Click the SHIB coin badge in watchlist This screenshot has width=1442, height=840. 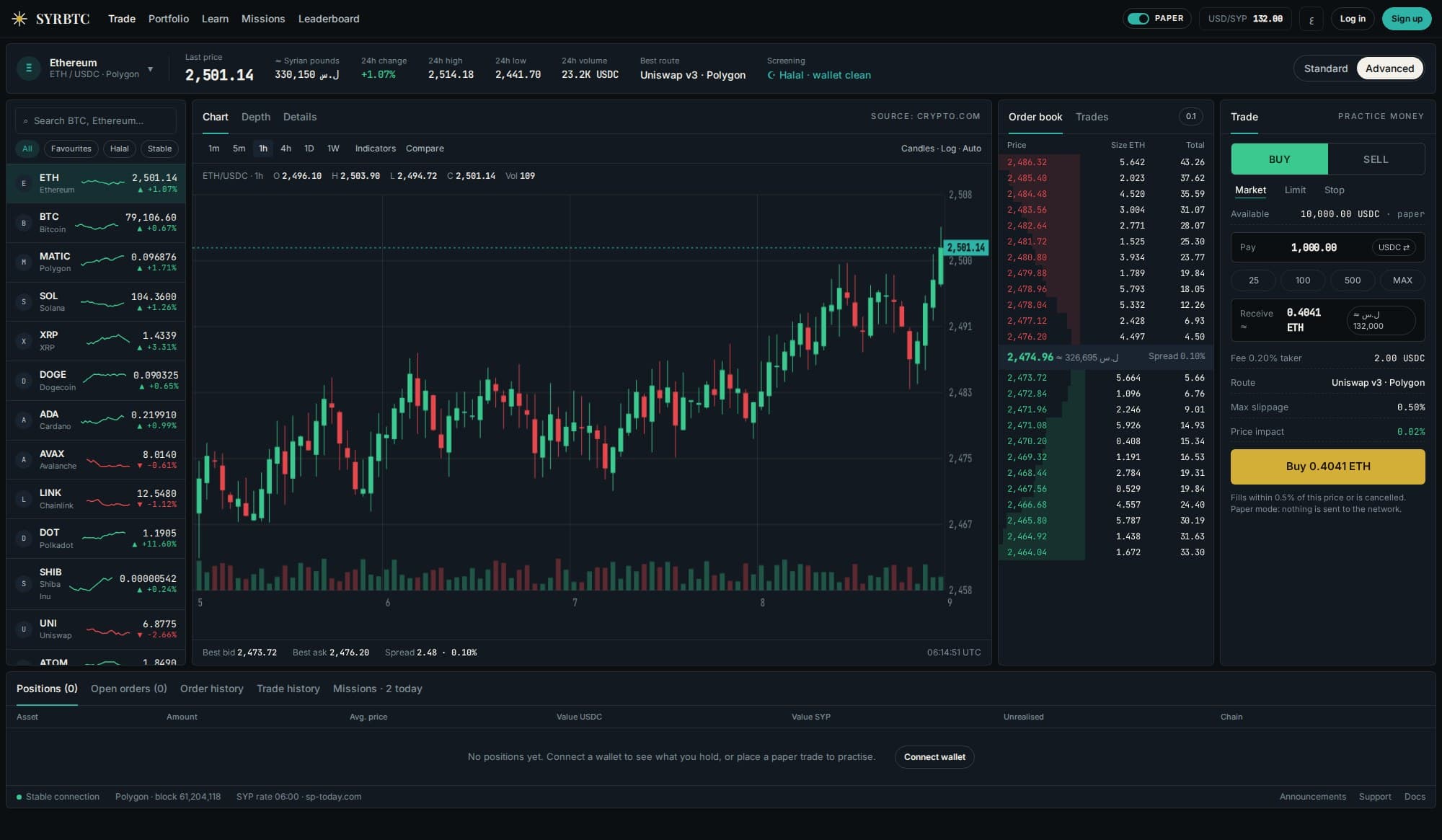(x=24, y=584)
